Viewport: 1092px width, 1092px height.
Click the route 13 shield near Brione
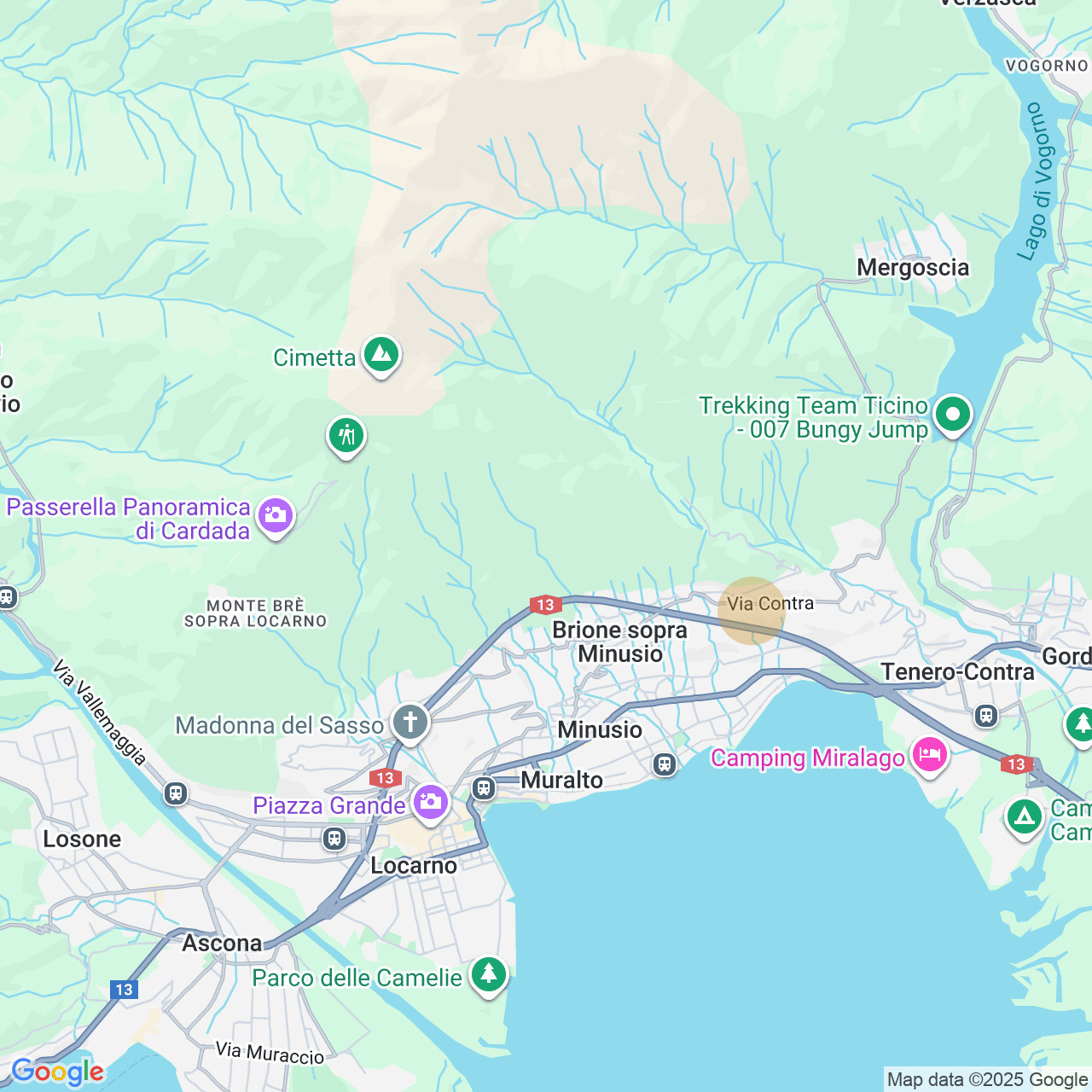(546, 605)
